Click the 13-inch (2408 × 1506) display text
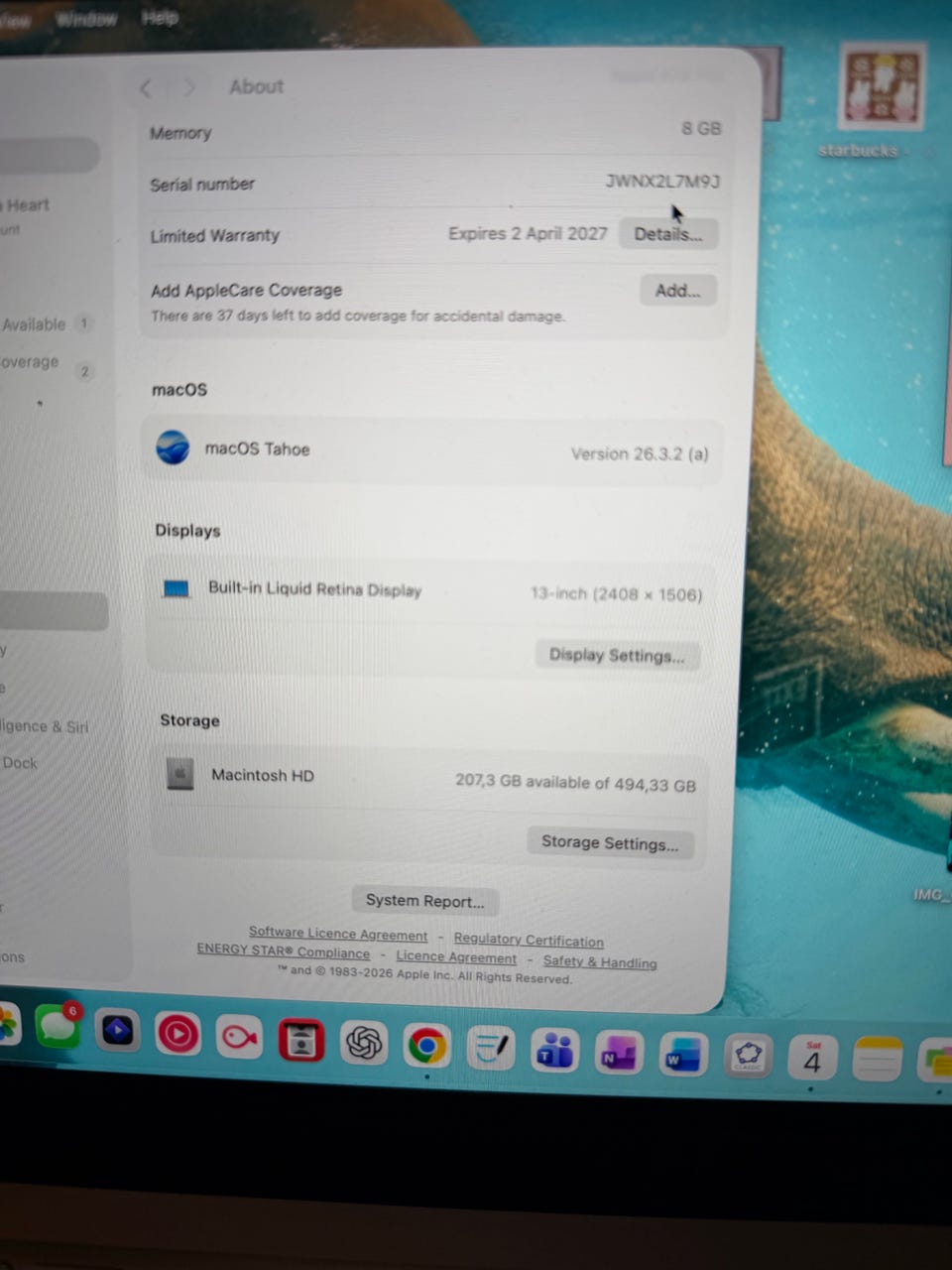 coord(616,593)
